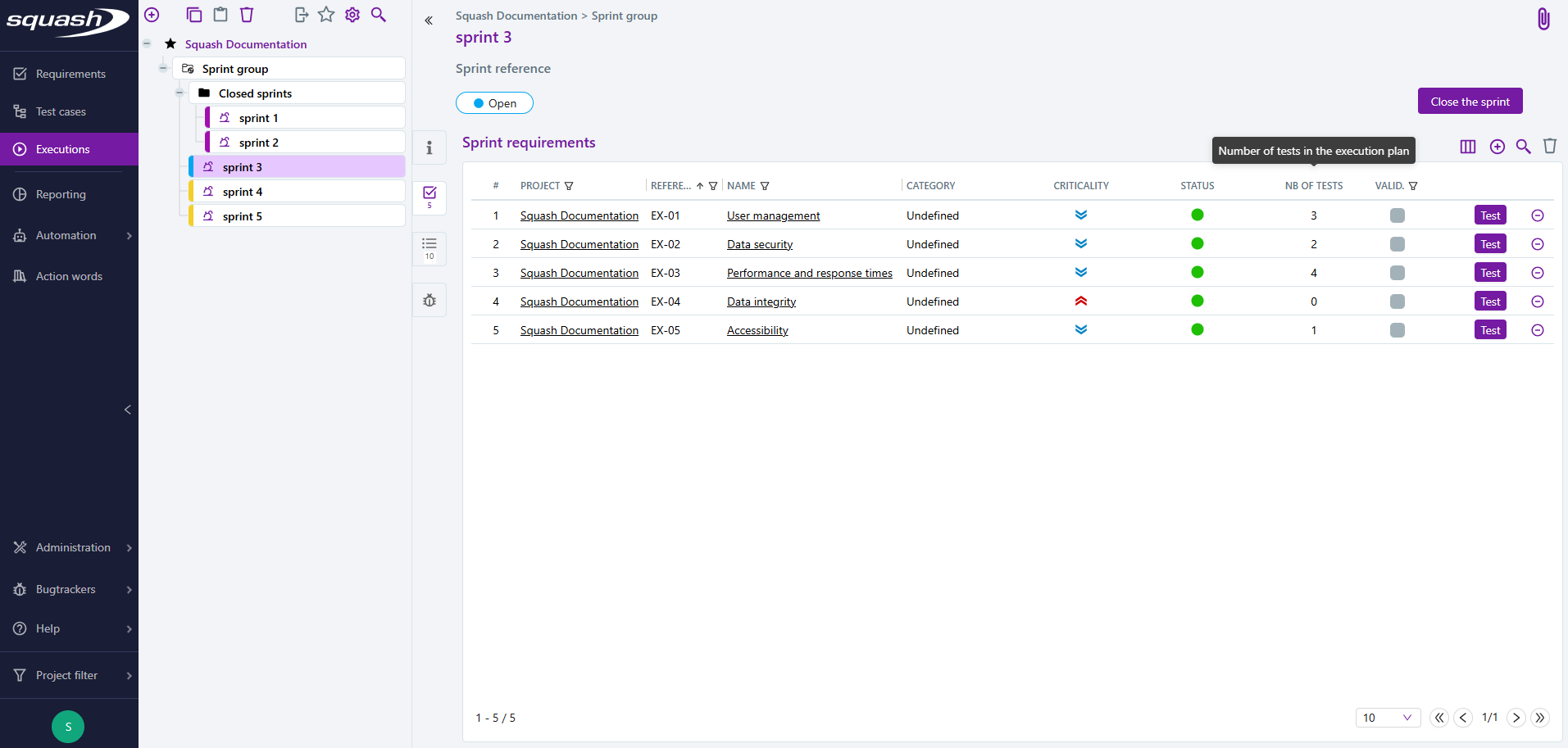
Task: Click the search magnifier in tree toolbar
Action: (379, 15)
